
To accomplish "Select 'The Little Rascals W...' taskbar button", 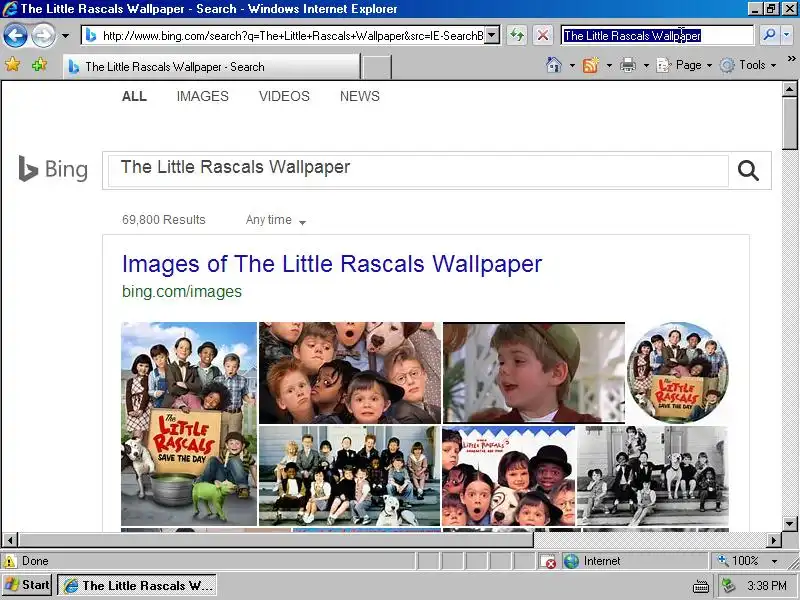I will pos(137,585).
